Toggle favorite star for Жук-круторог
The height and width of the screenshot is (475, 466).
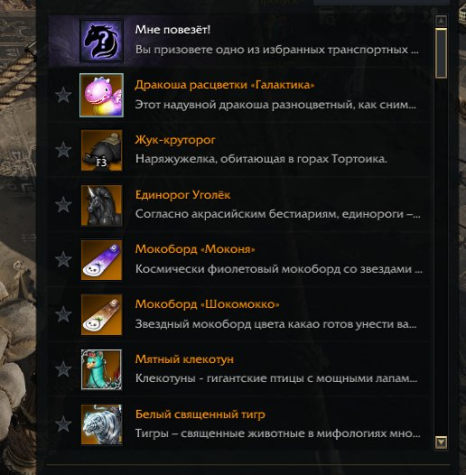point(63,150)
